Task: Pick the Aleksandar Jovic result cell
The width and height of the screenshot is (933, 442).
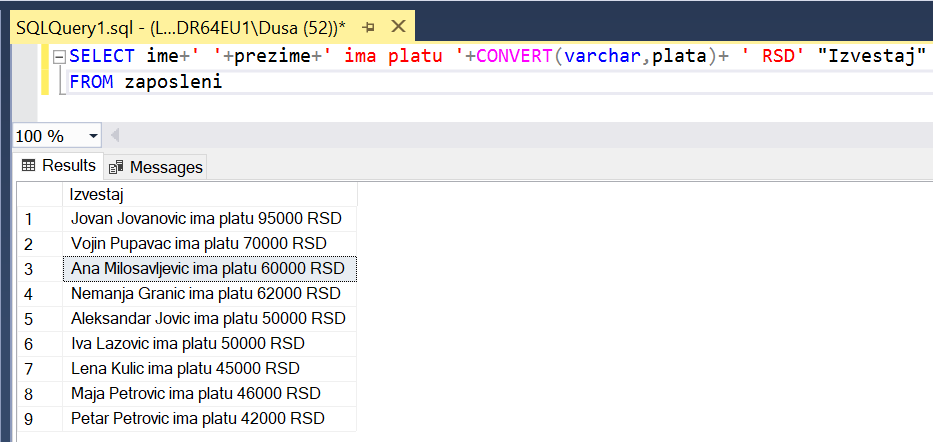Action: [x=208, y=319]
